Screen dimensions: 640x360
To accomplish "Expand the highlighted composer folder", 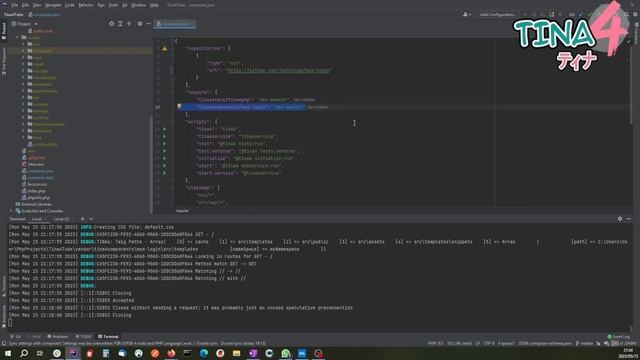I will click(23, 51).
